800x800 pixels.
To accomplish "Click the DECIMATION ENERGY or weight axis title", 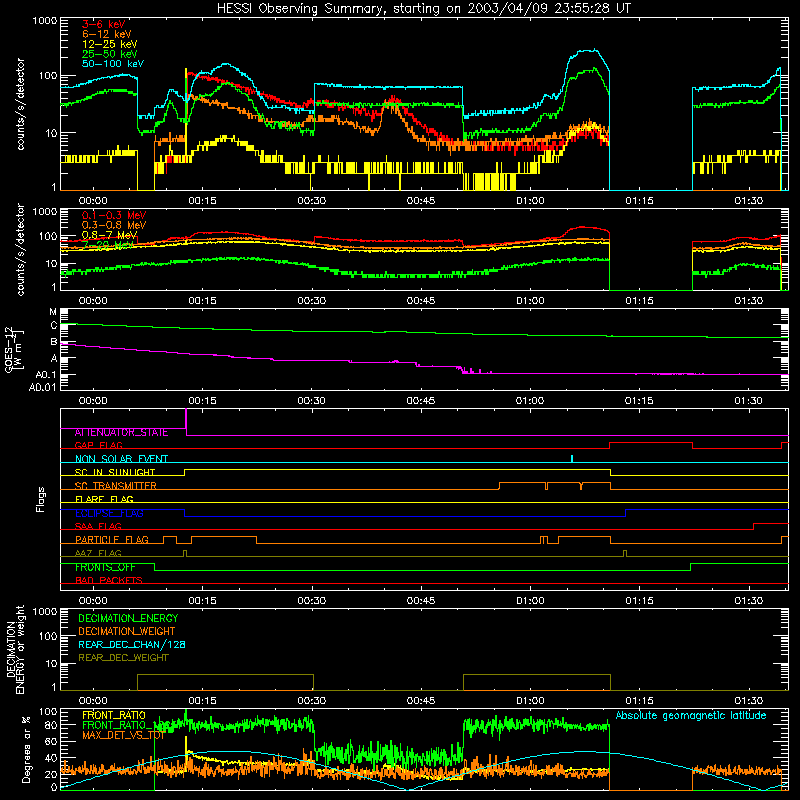I will pos(15,649).
